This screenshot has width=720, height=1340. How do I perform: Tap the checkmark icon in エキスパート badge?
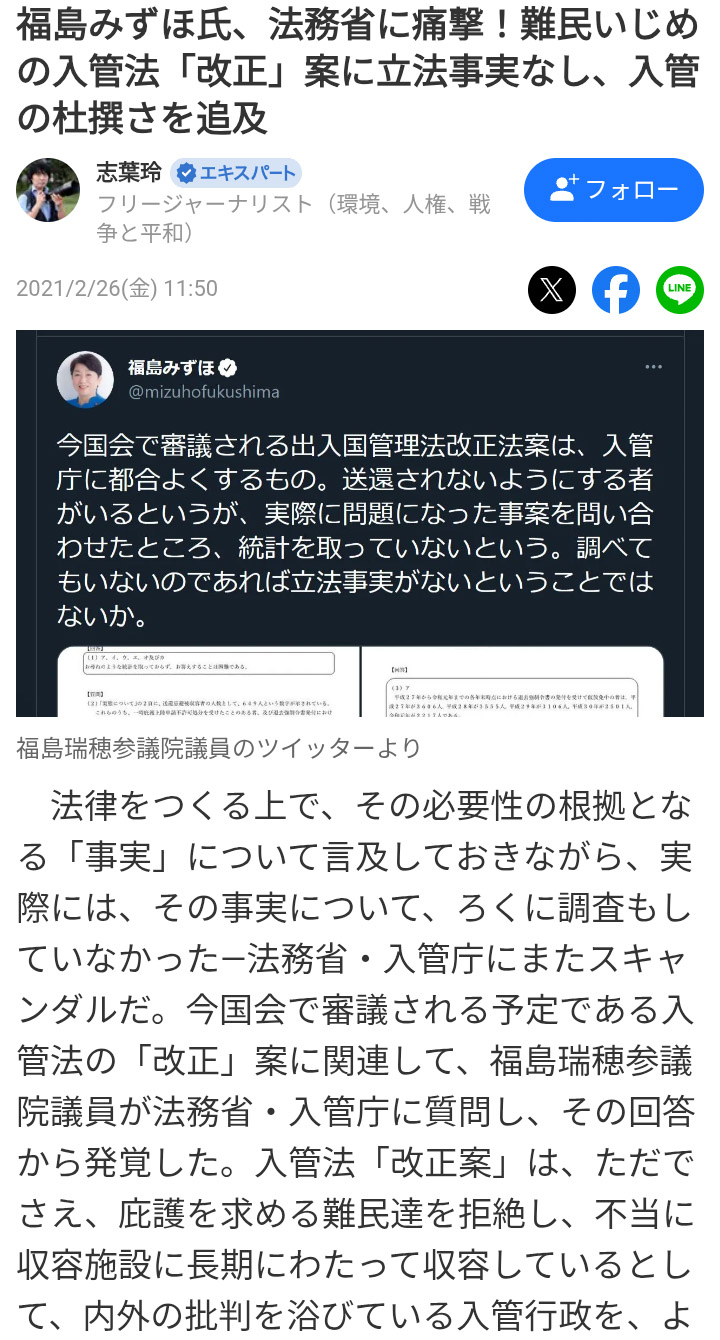[186, 173]
